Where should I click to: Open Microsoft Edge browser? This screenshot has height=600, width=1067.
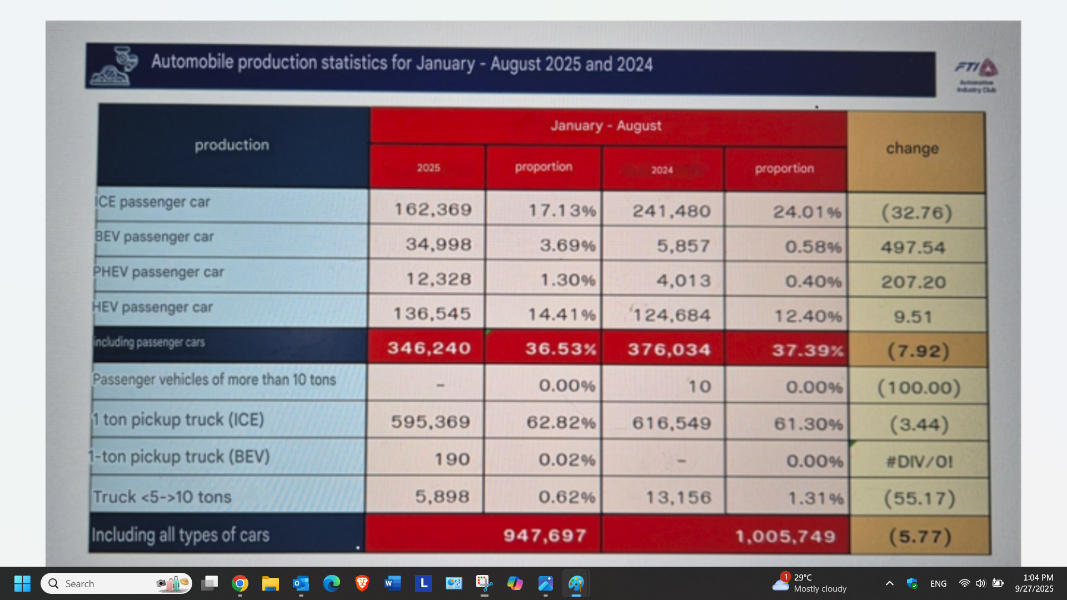coord(331,583)
